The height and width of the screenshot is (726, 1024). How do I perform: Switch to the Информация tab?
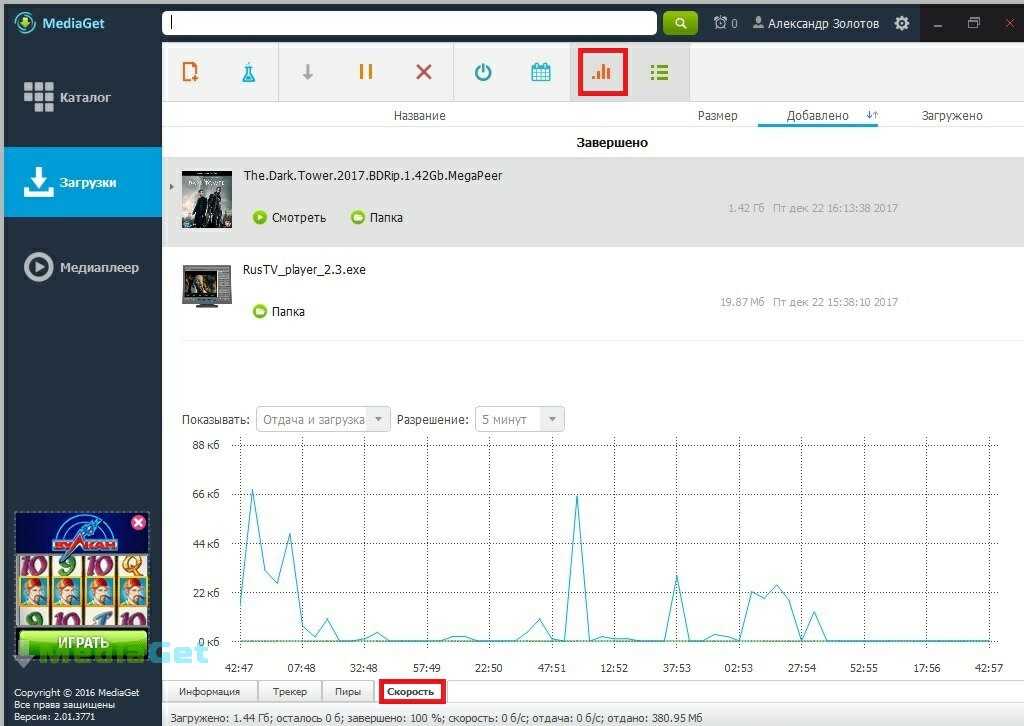point(210,691)
